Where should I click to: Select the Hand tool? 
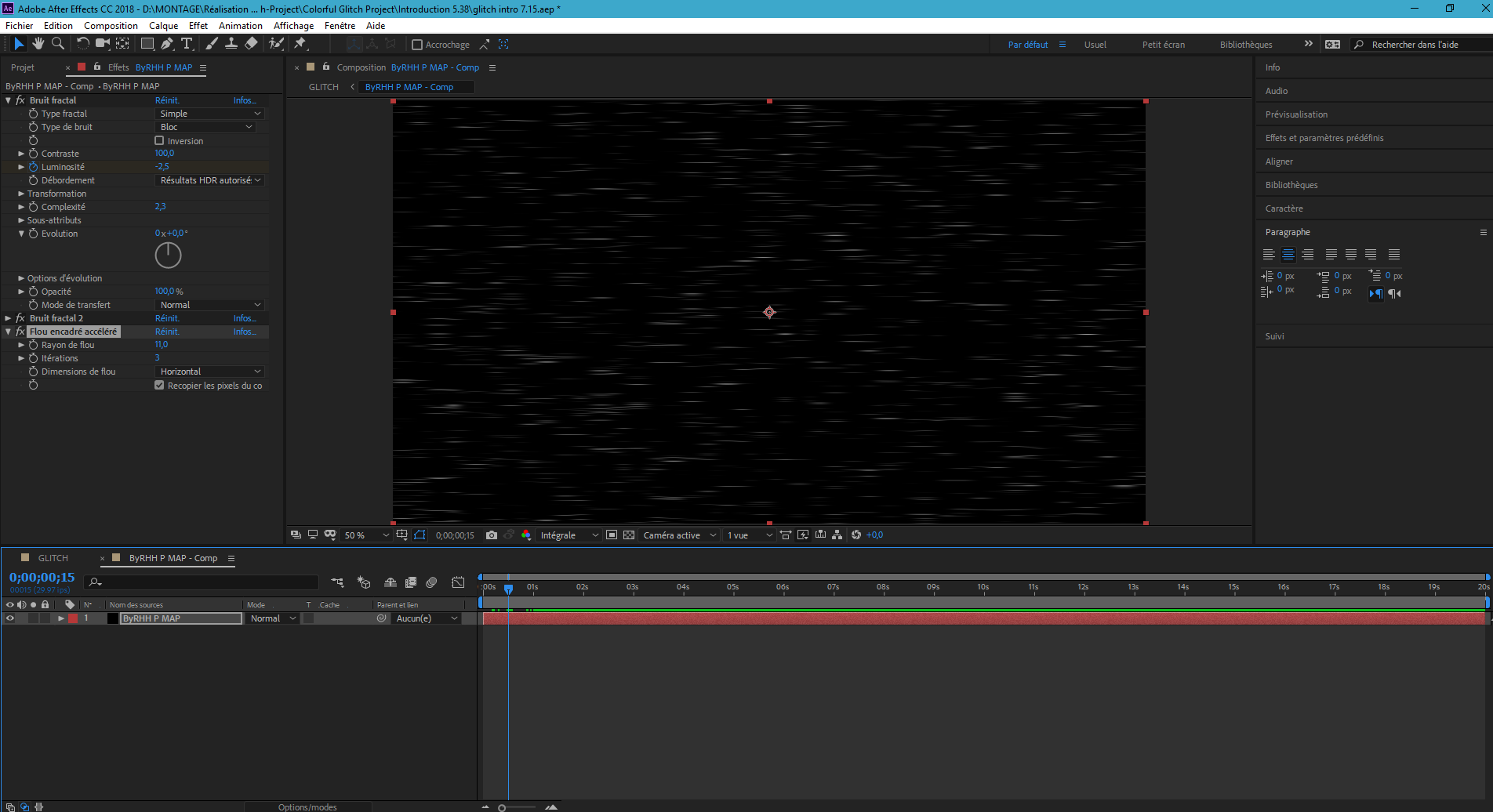tap(38, 44)
